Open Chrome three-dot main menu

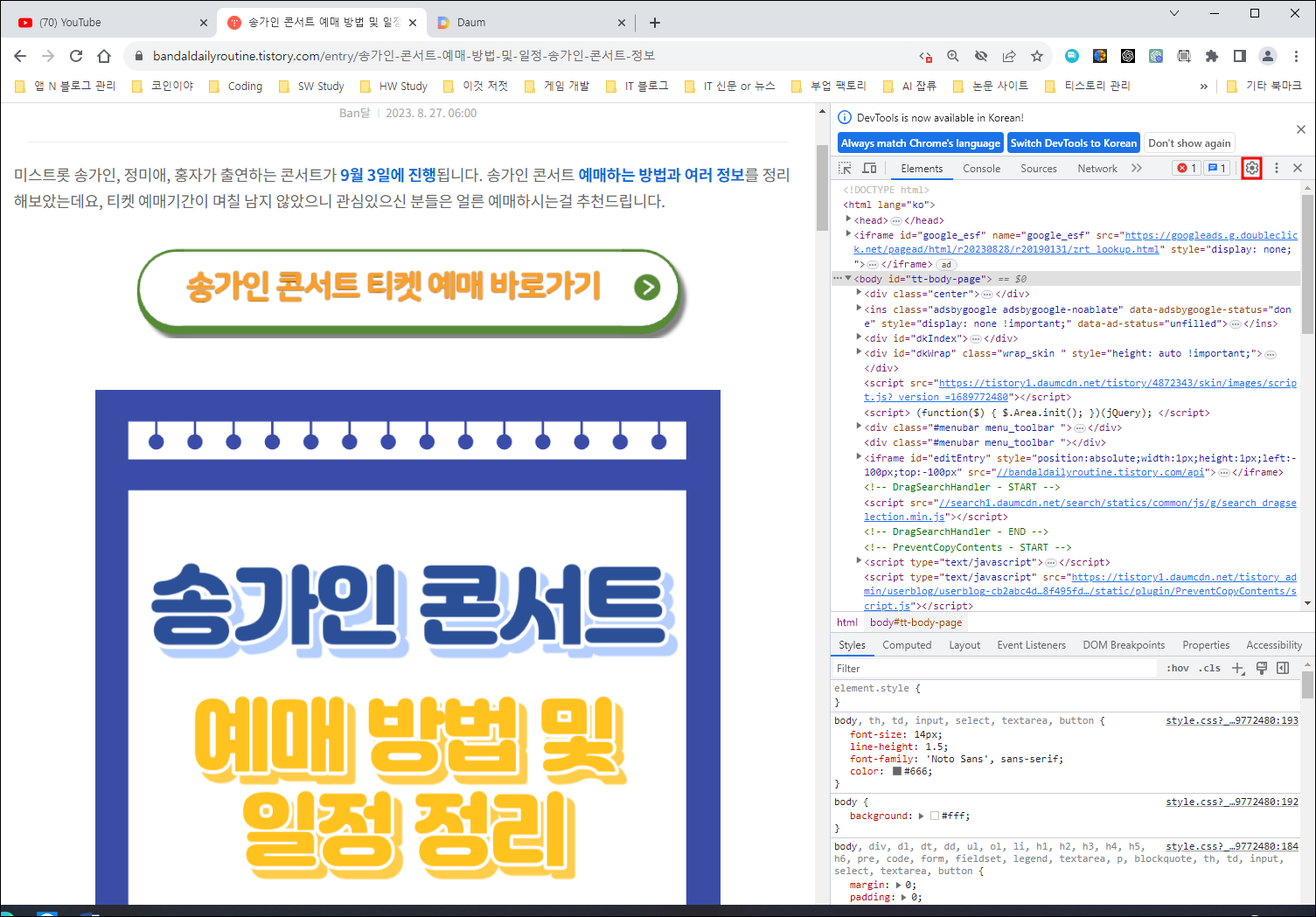1296,56
